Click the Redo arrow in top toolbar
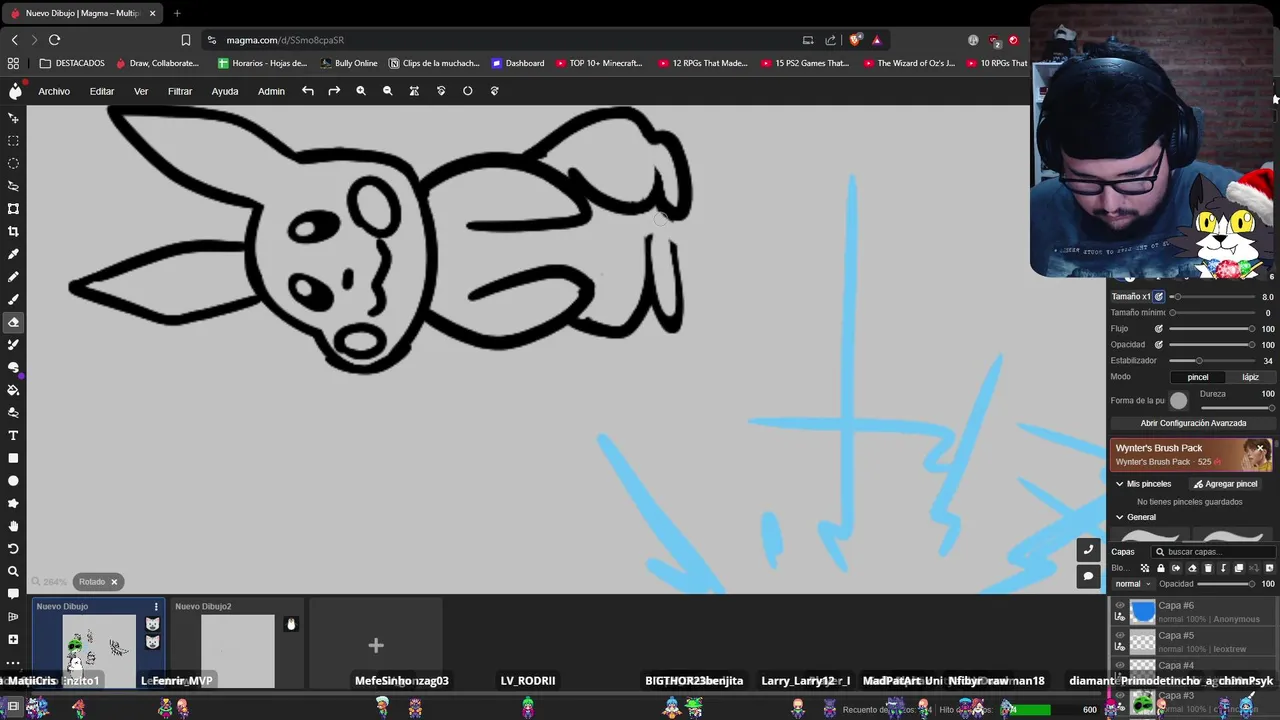The width and height of the screenshot is (1280, 720). tap(334, 91)
